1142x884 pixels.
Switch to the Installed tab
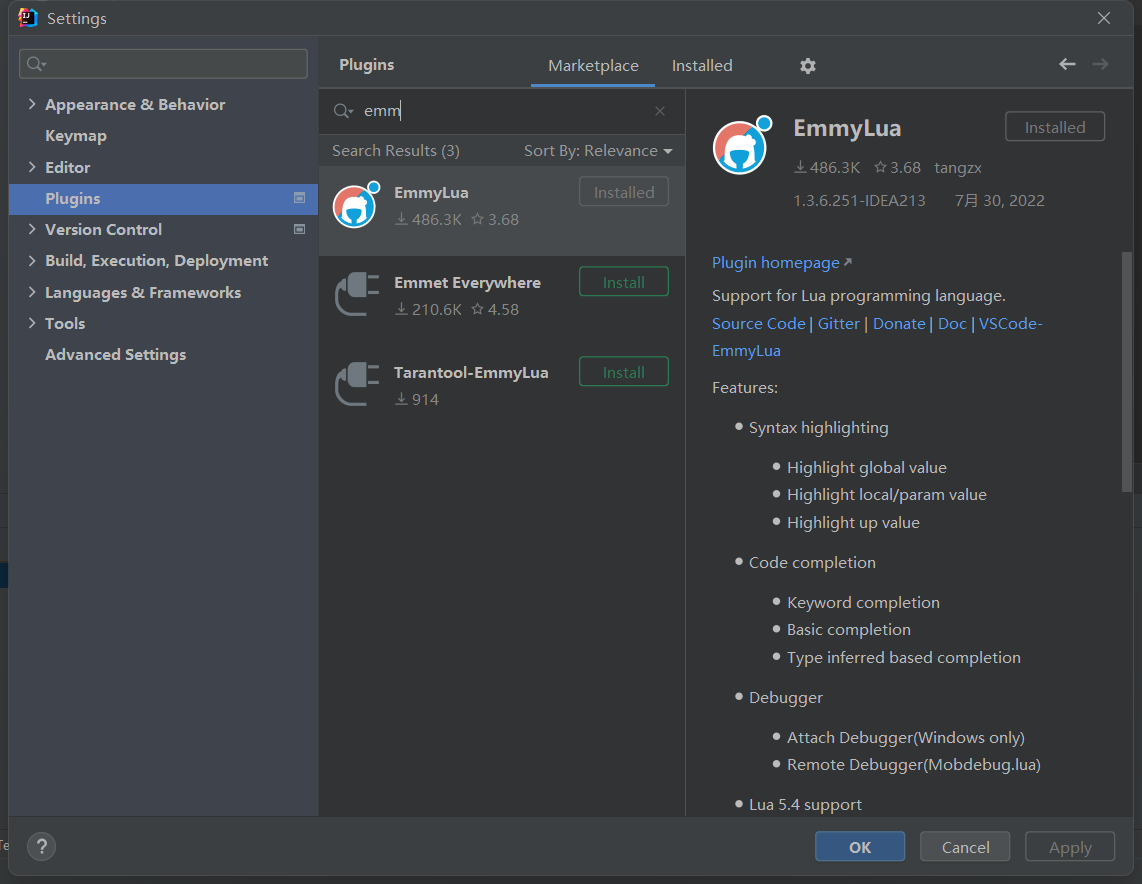[702, 66]
